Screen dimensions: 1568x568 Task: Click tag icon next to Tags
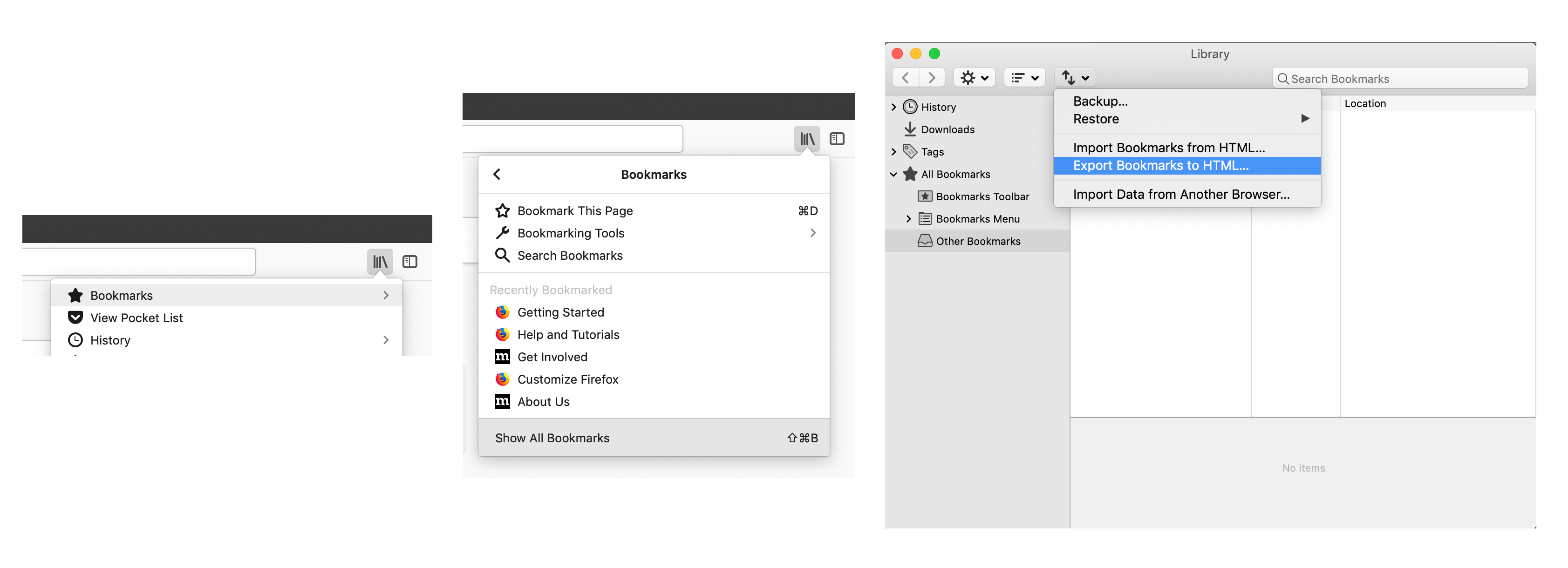[x=910, y=151]
